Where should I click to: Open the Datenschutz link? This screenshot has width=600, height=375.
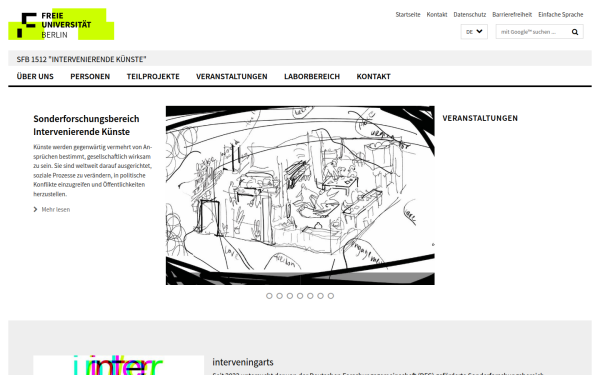click(x=470, y=15)
